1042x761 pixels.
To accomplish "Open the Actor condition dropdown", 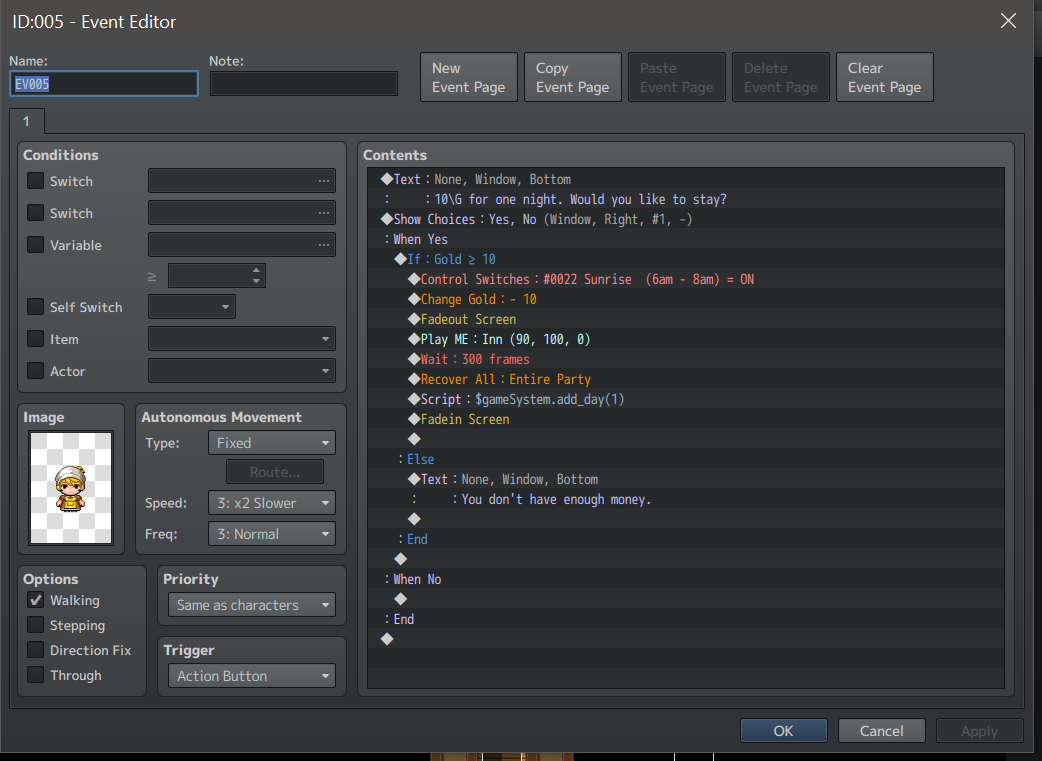I will pos(241,370).
